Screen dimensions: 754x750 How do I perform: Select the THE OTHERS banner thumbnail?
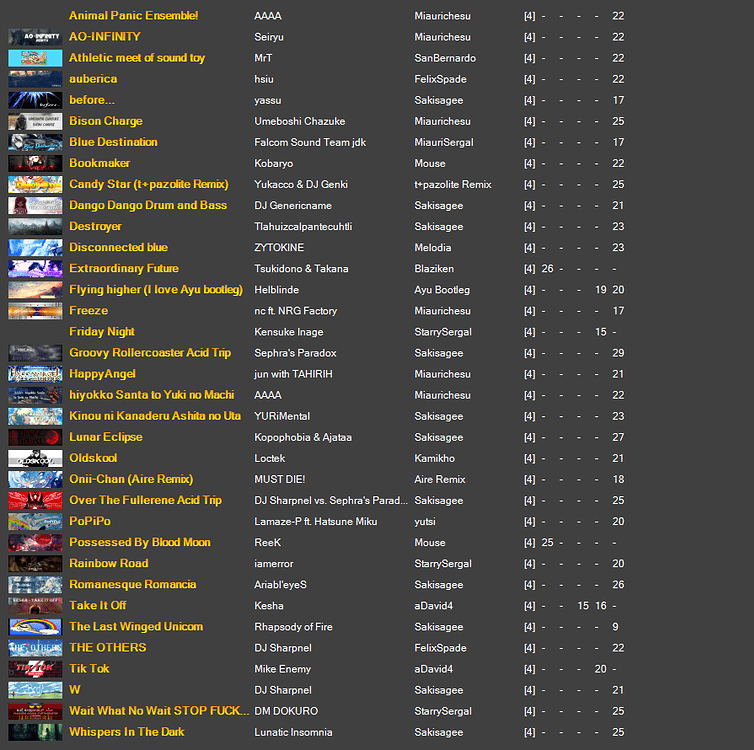click(x=35, y=648)
